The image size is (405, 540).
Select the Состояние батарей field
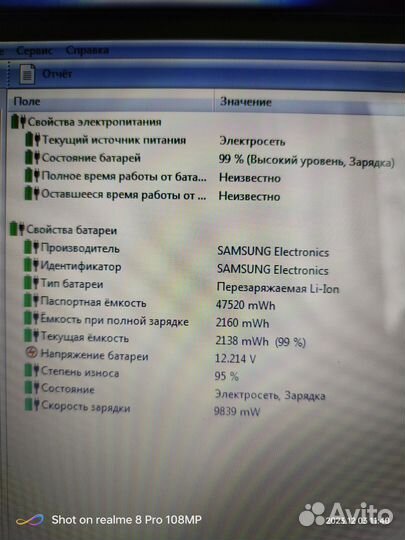[91, 158]
